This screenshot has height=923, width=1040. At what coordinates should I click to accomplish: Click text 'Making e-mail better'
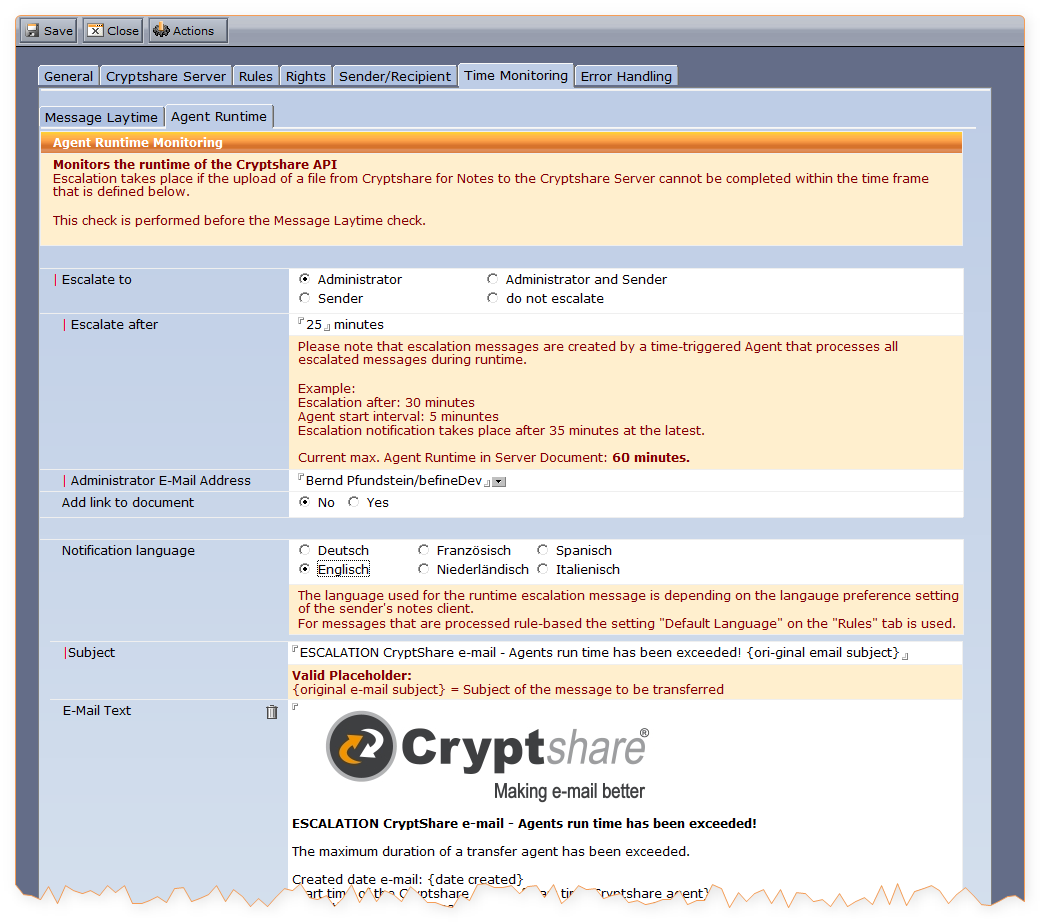pos(569,791)
